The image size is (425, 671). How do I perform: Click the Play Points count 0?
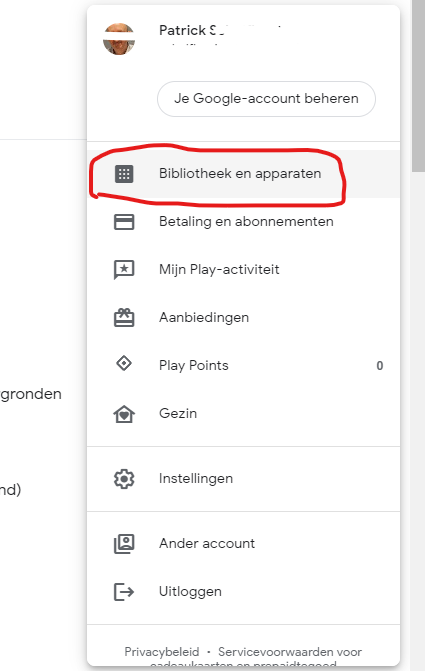tap(380, 366)
